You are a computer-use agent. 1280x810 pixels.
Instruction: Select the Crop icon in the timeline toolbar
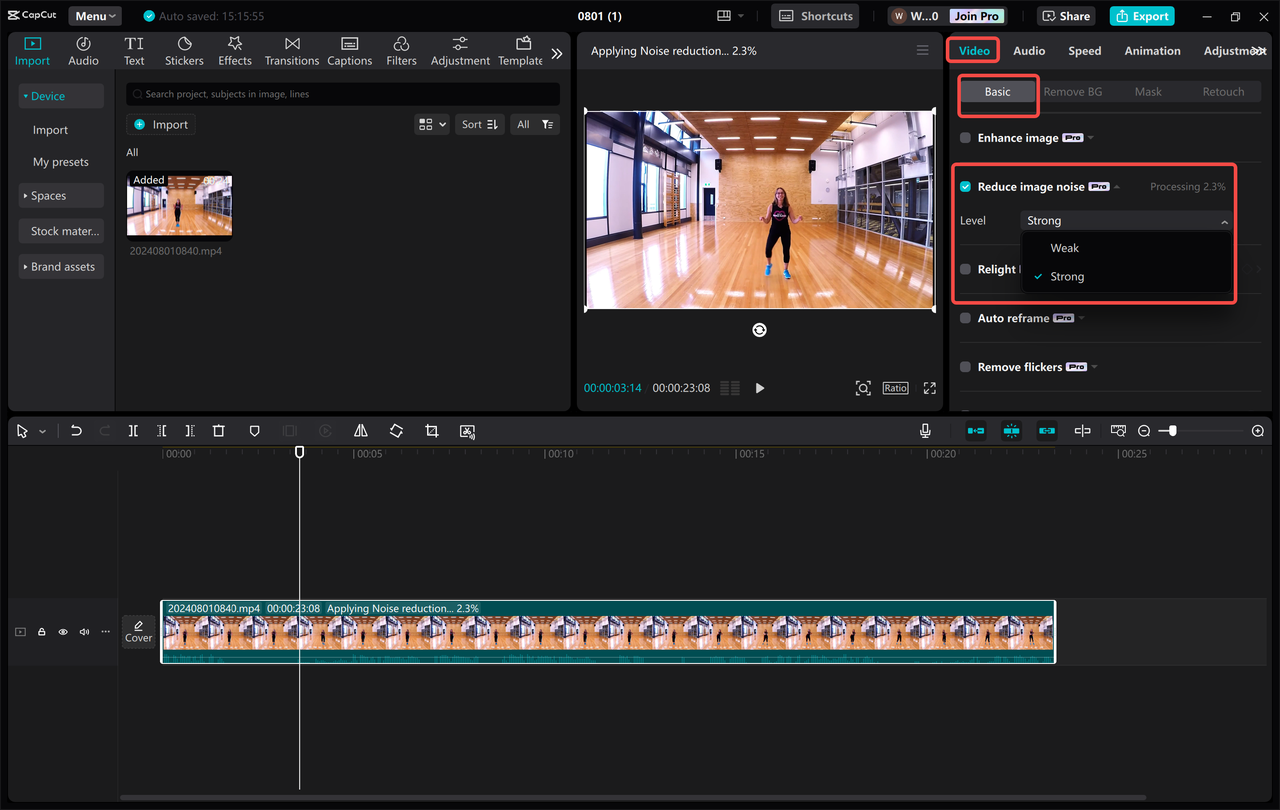click(x=431, y=430)
